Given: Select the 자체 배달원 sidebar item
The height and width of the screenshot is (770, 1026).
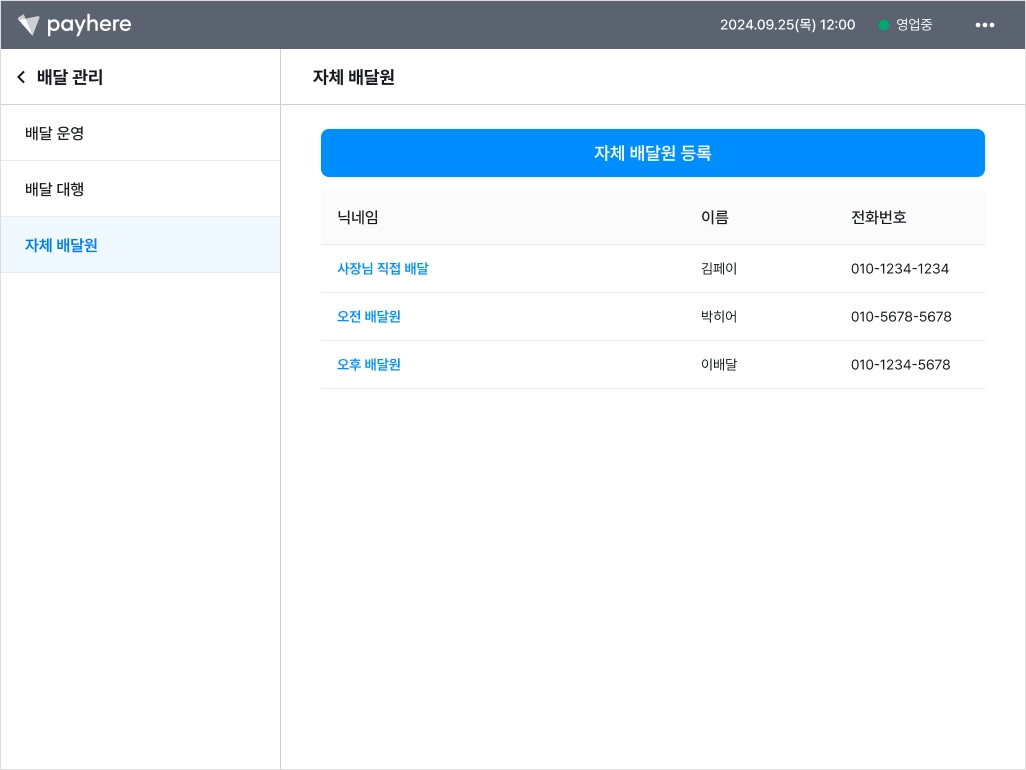Looking at the screenshot, I should point(141,245).
